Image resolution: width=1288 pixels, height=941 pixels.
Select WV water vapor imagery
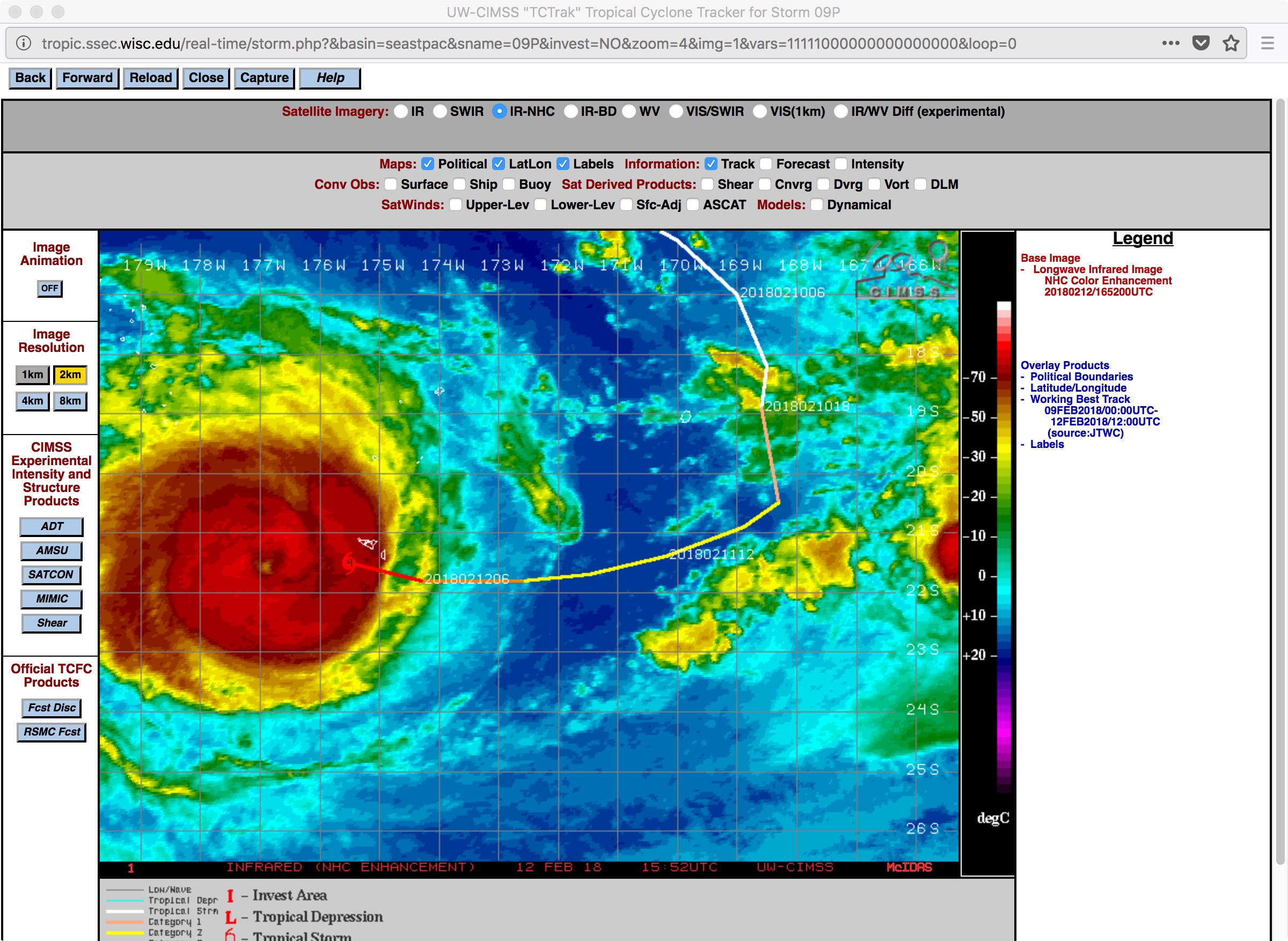click(x=629, y=112)
